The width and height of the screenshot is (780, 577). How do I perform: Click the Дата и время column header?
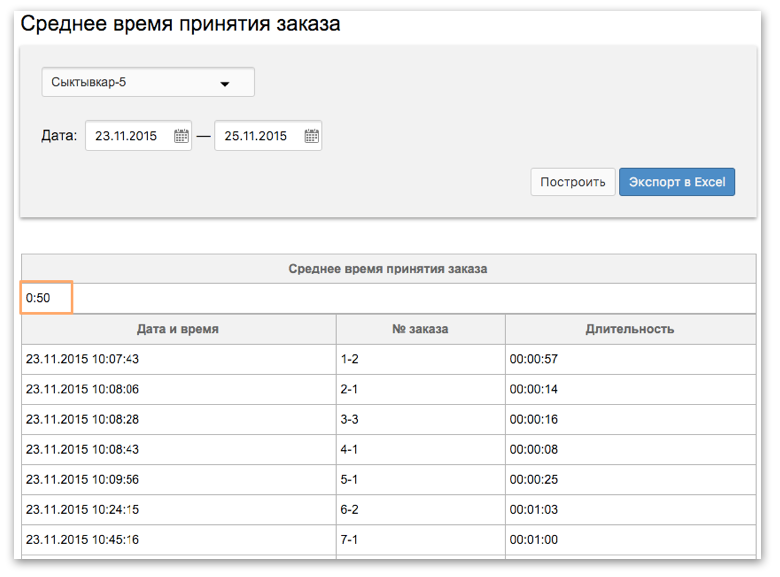pos(178,329)
